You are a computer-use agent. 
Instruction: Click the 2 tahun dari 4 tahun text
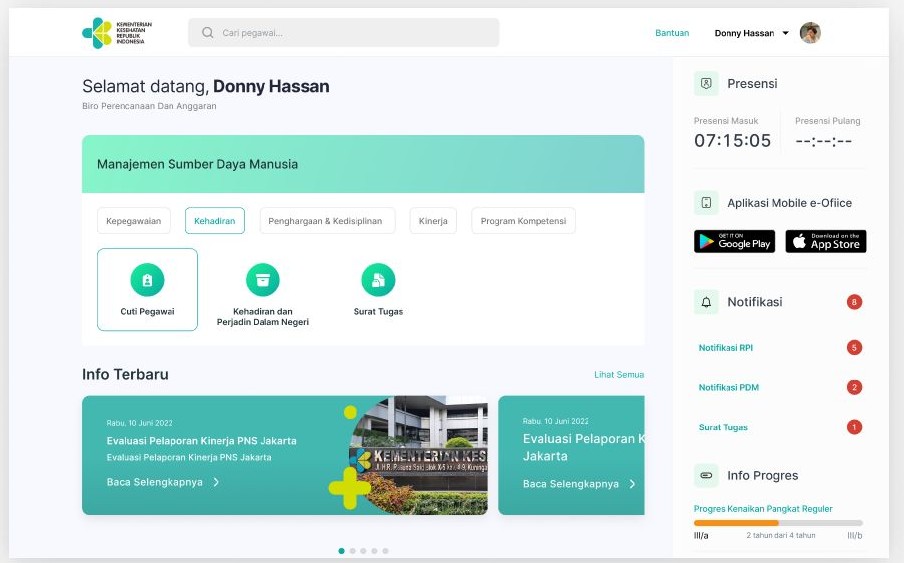781,535
